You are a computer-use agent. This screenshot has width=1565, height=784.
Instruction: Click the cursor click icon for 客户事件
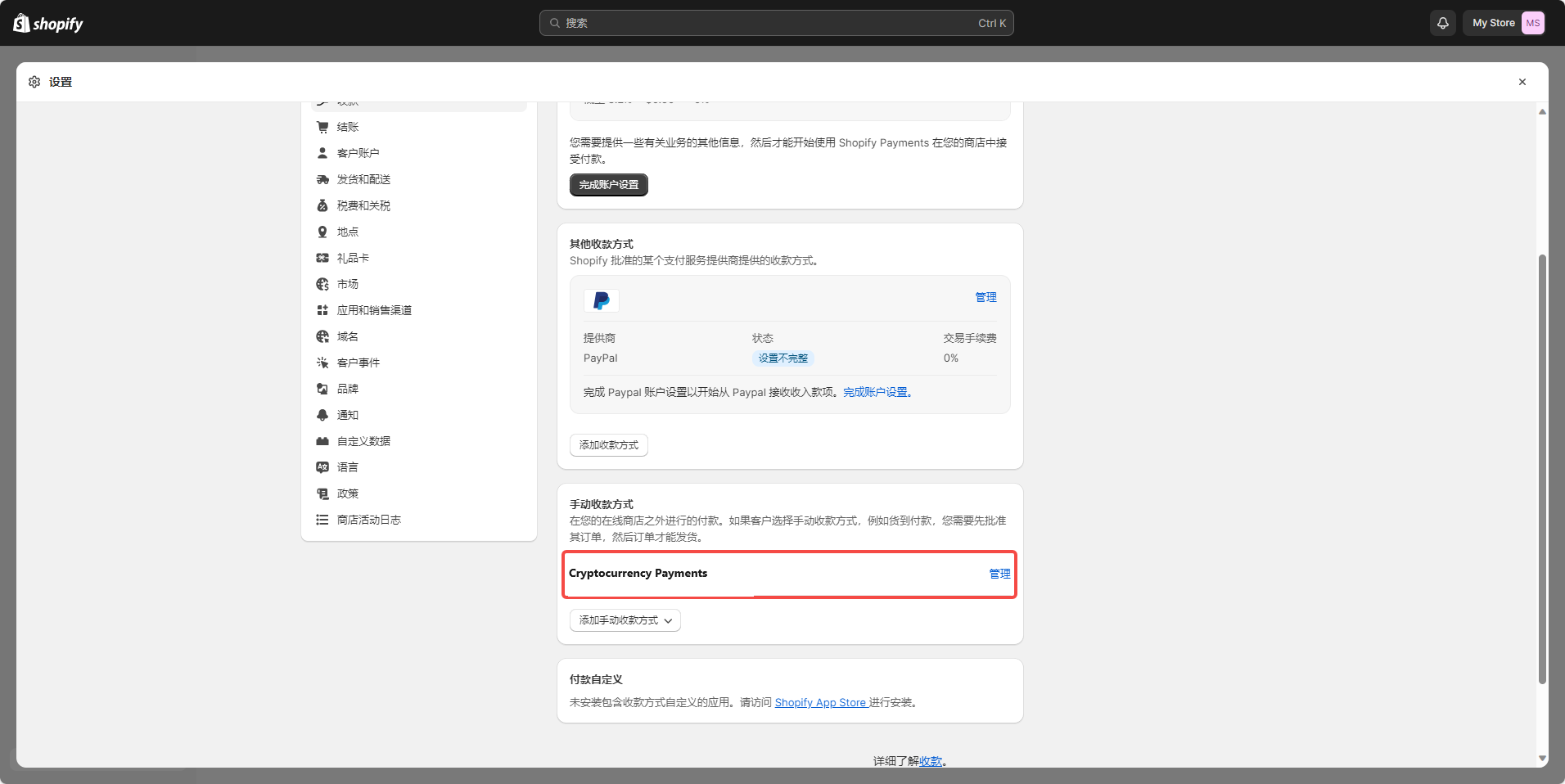click(322, 363)
